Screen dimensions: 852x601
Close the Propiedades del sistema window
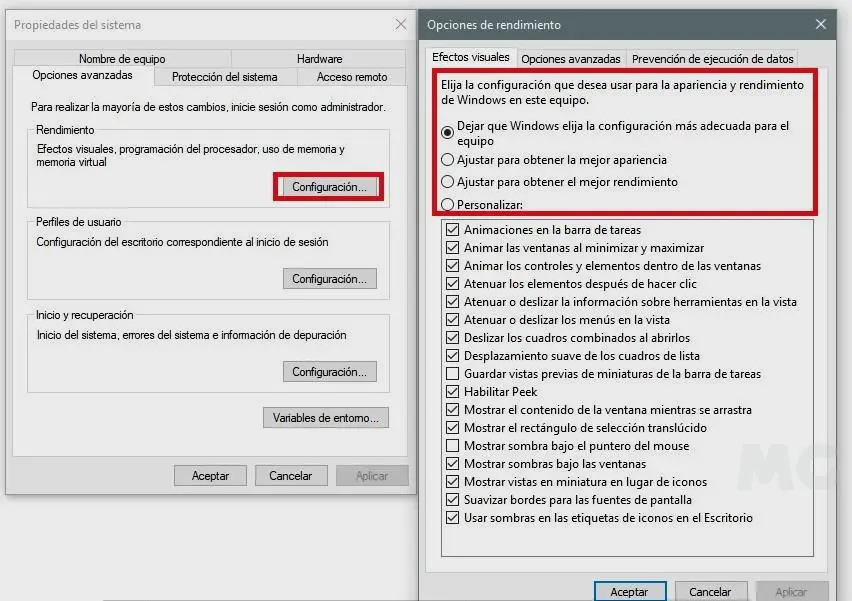coord(401,24)
